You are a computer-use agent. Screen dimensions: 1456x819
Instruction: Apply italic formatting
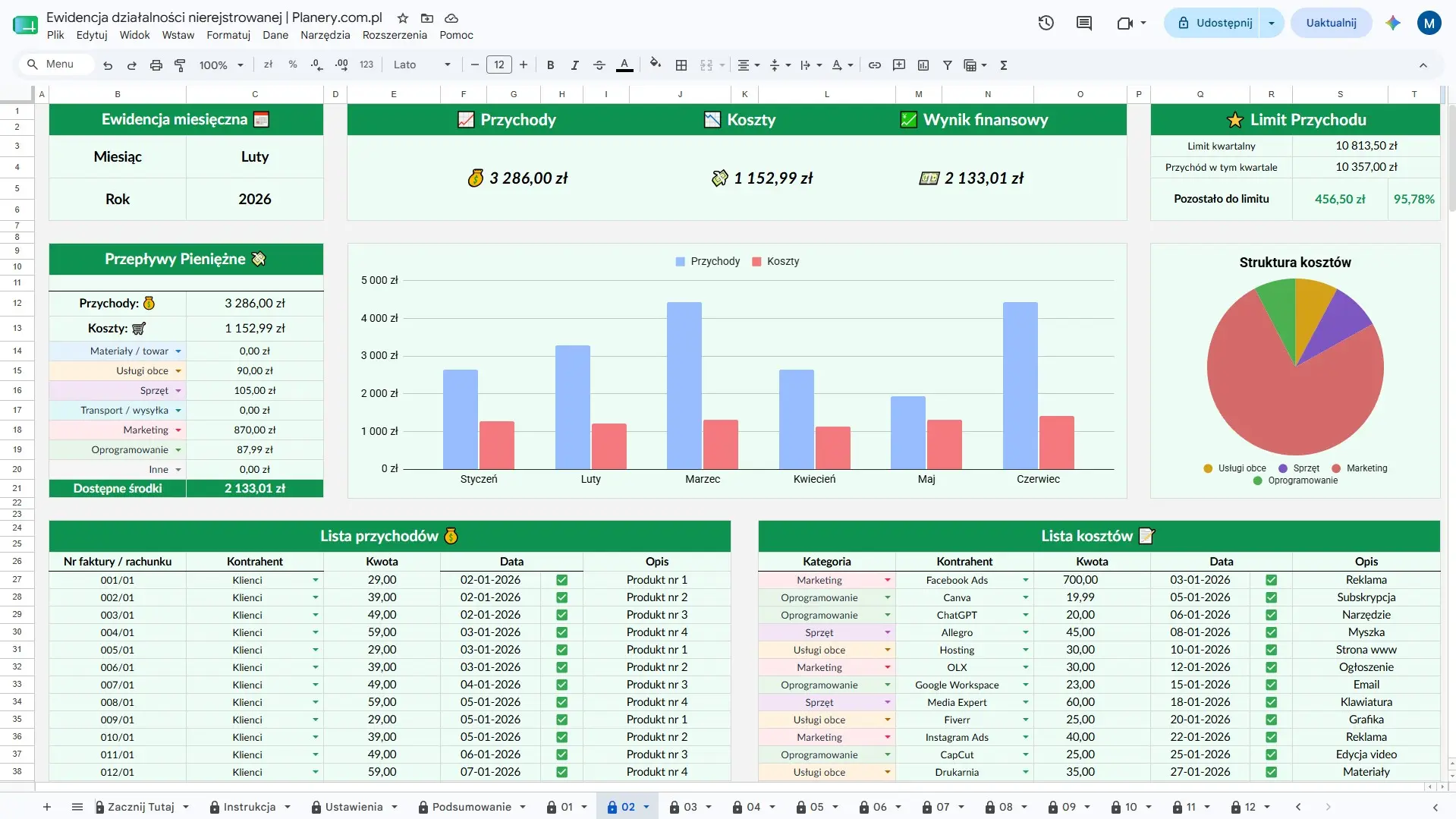coord(575,65)
